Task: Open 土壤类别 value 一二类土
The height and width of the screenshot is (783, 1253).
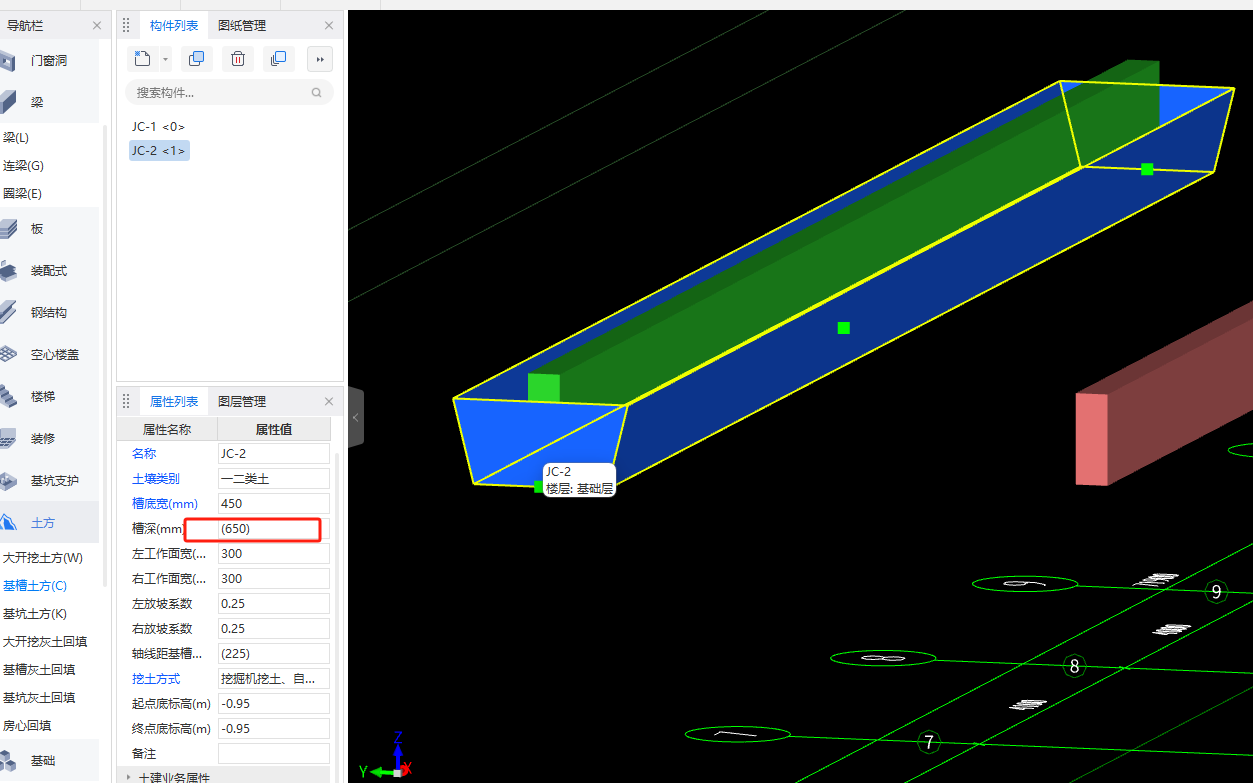Action: pos(274,479)
